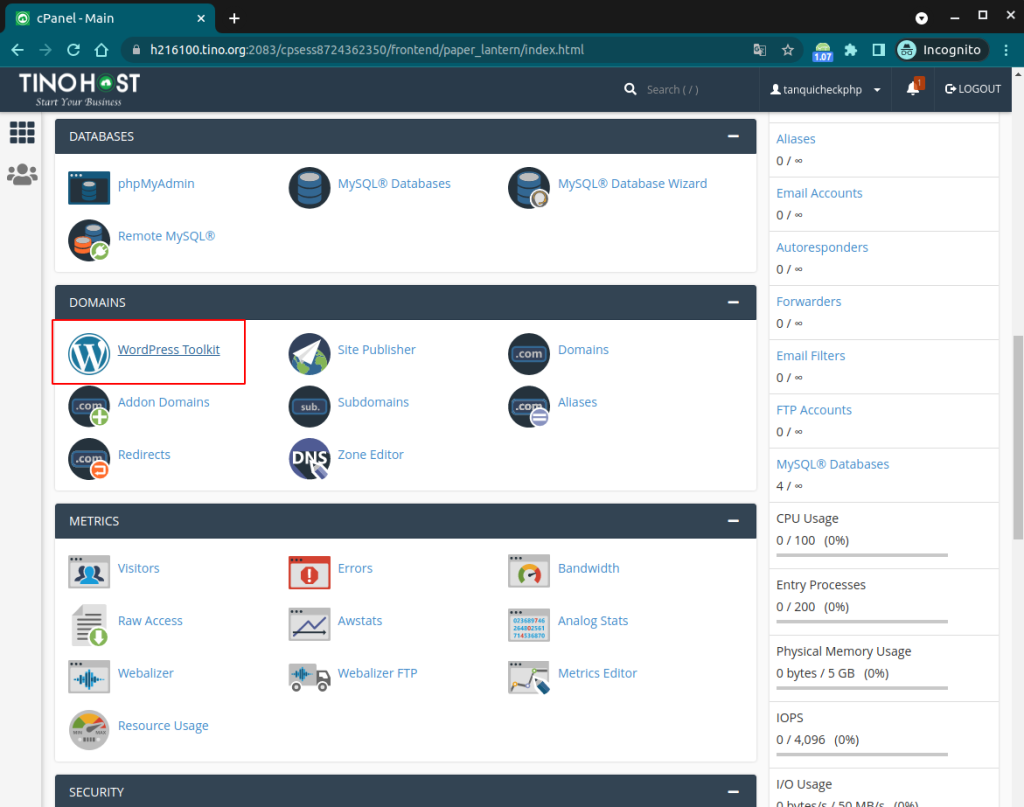The width and height of the screenshot is (1024, 807).
Task: Open the Errors icon
Action: (x=309, y=572)
